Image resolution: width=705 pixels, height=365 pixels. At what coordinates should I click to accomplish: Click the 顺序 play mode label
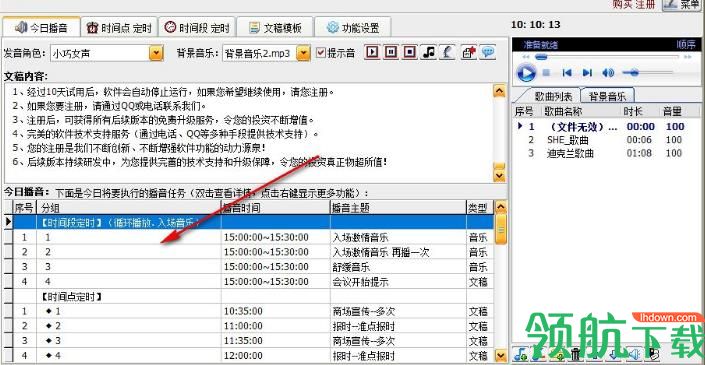coord(686,45)
